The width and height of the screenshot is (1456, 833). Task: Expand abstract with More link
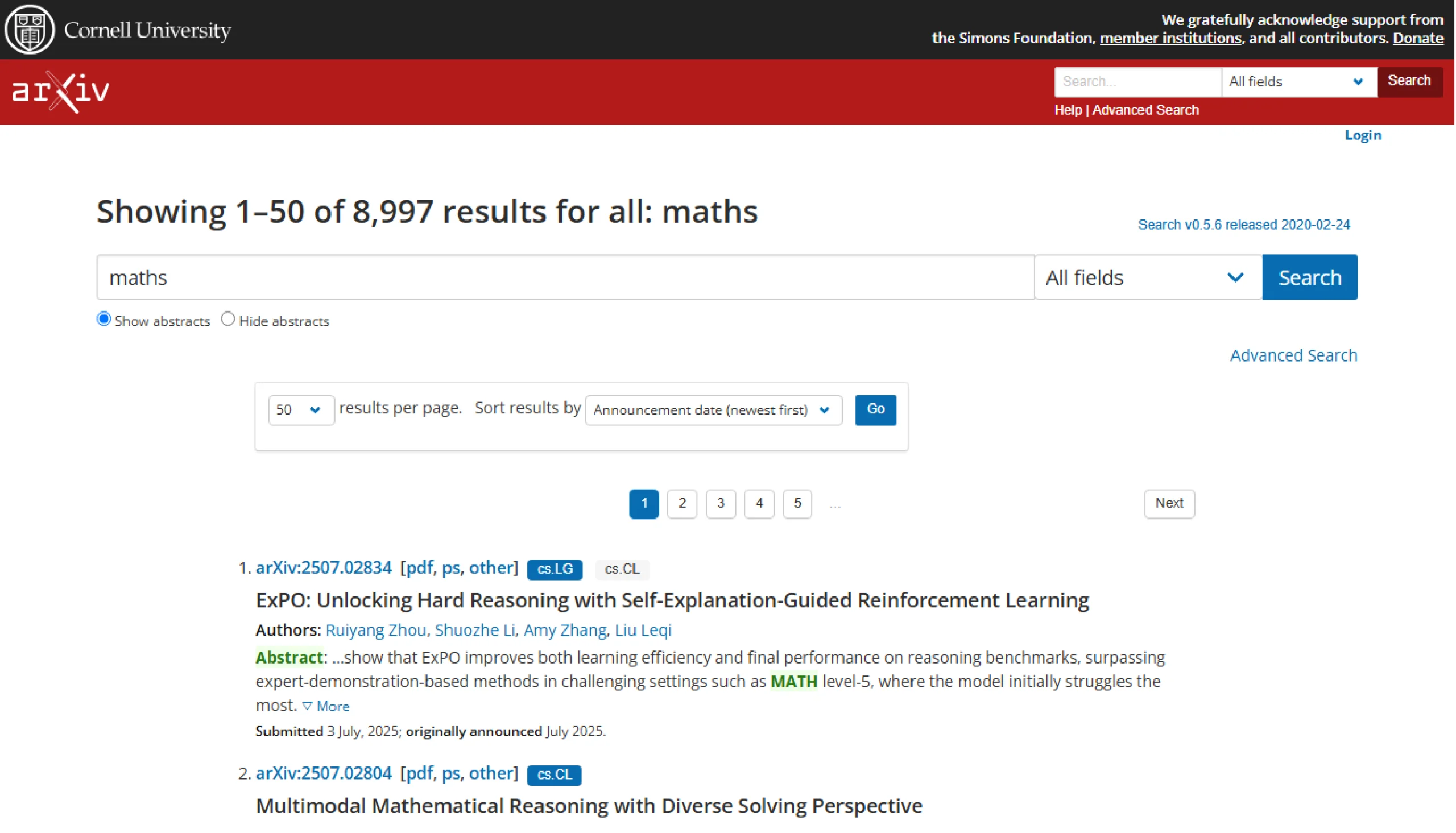pos(325,707)
